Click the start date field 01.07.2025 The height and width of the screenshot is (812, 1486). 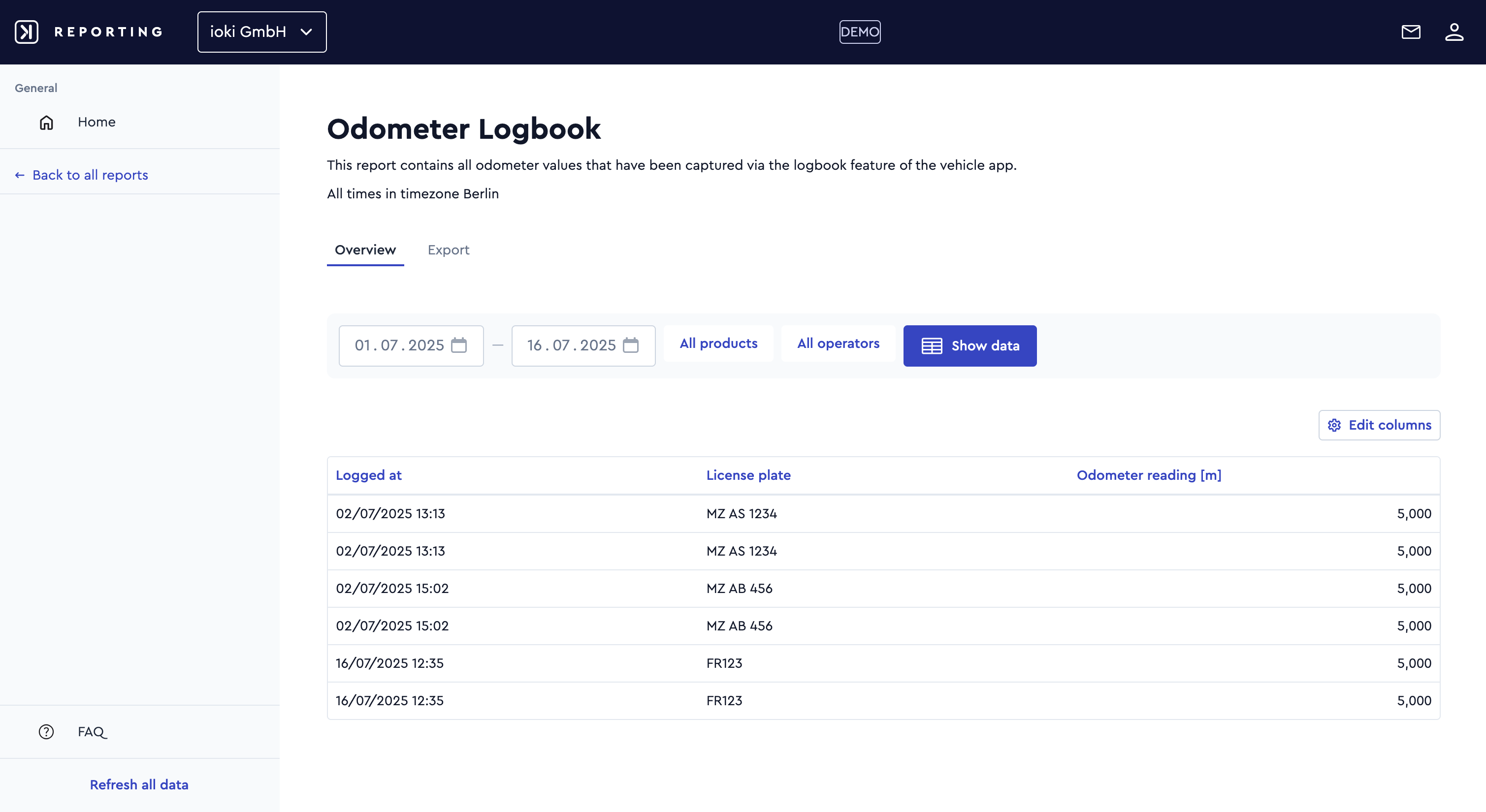click(411, 346)
